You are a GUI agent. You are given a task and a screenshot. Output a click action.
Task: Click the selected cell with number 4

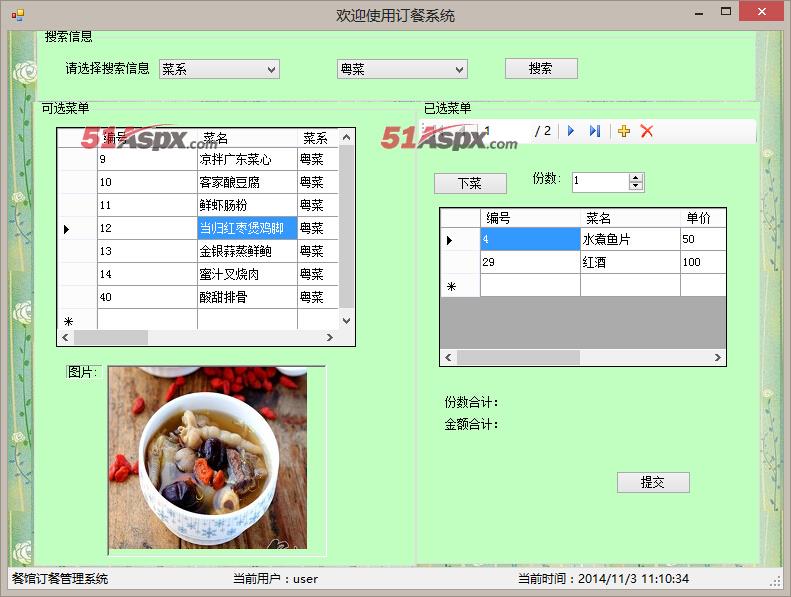[530, 239]
